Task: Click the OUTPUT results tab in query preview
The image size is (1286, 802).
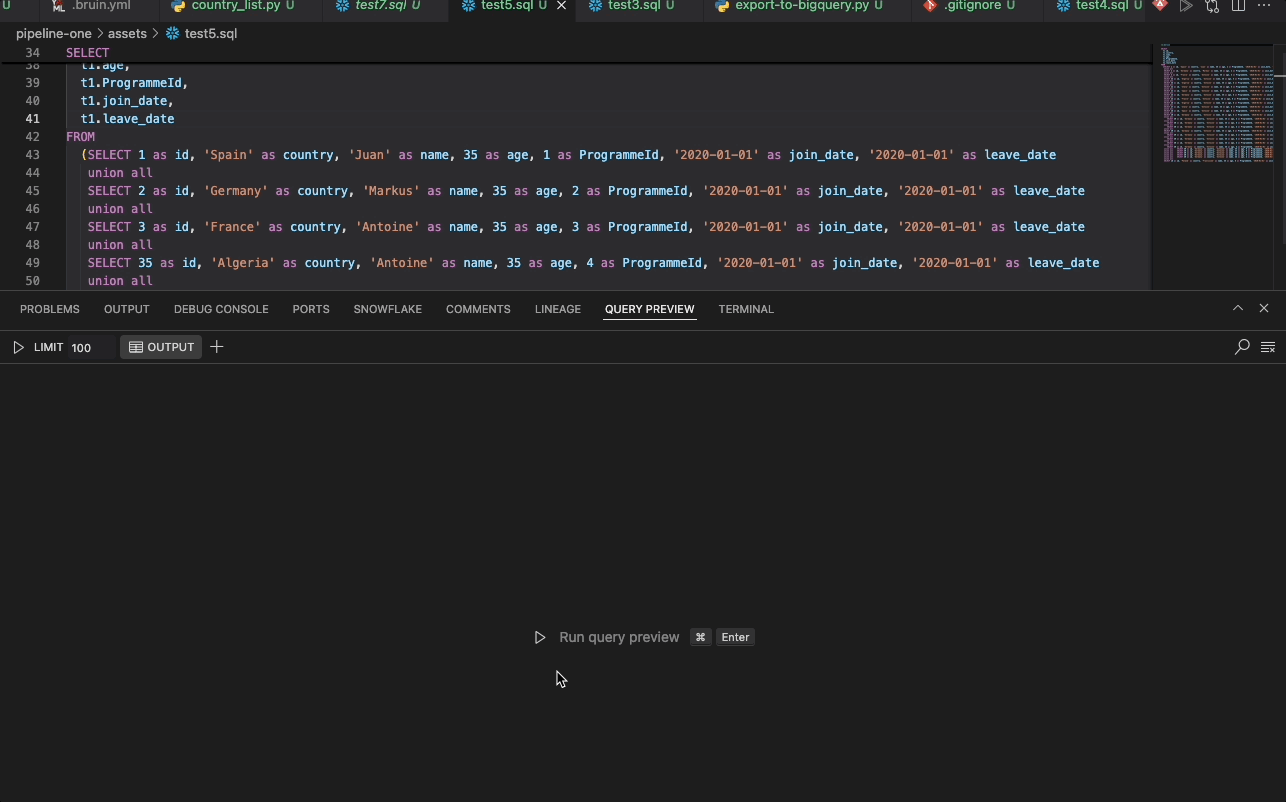Action: point(161,347)
